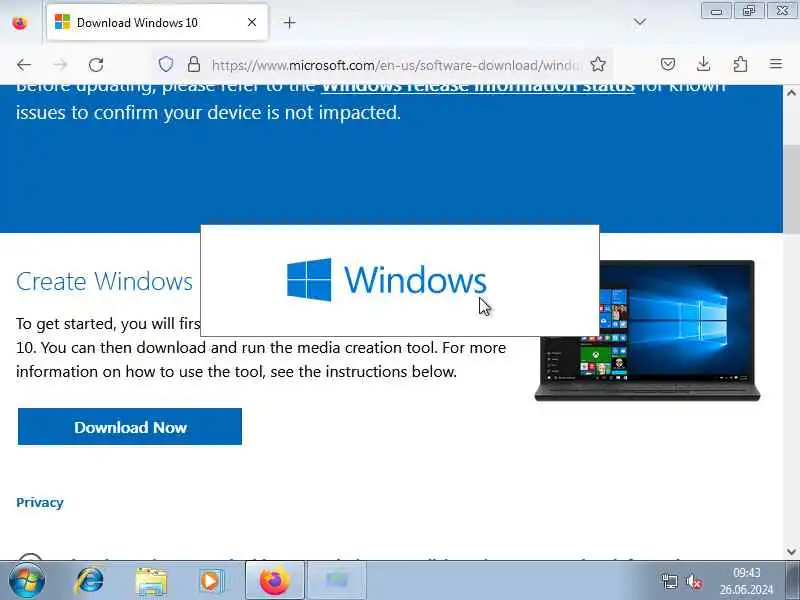This screenshot has width=800, height=600.
Task: Select the faded taskbar window button
Action: pos(337,580)
